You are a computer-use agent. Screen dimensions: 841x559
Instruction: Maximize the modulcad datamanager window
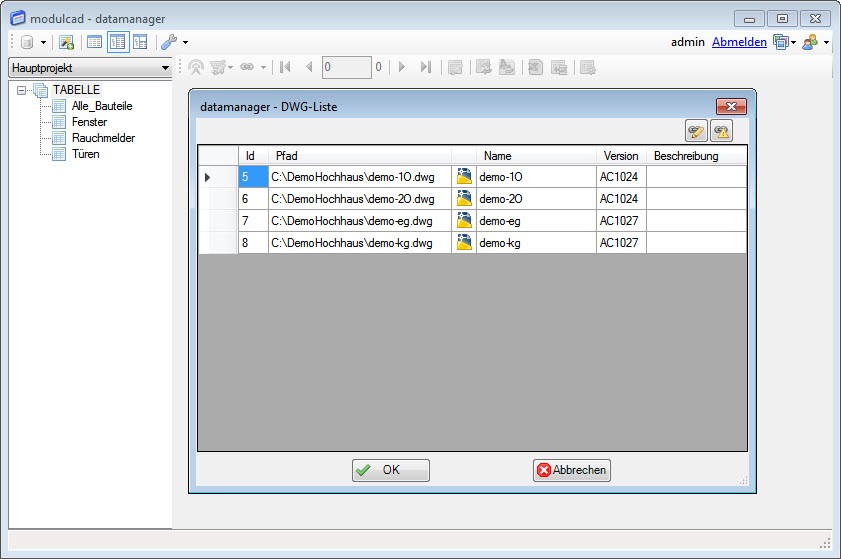tap(782, 19)
